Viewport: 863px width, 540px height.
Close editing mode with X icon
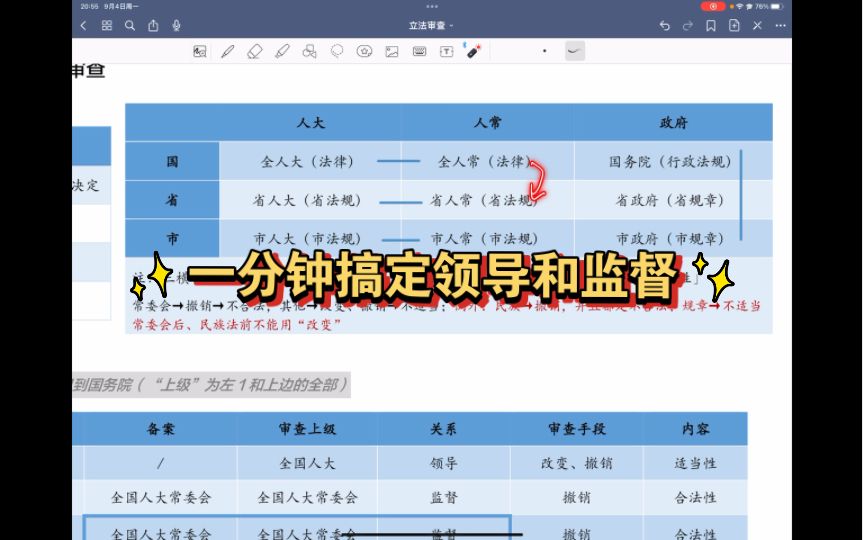(x=757, y=25)
